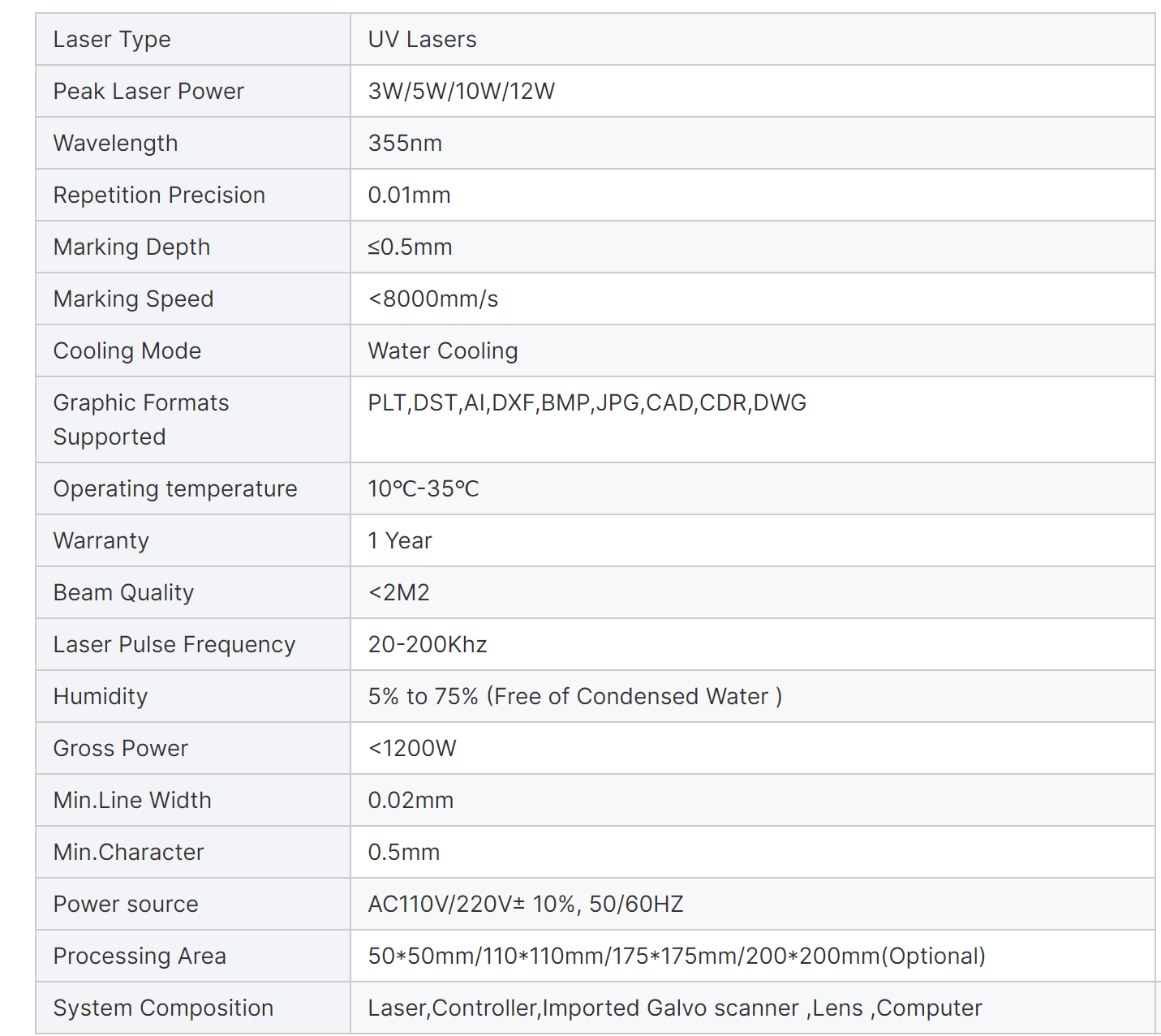Select the "<2M2" beam quality value
This screenshot has width=1161, height=1036.
(399, 593)
